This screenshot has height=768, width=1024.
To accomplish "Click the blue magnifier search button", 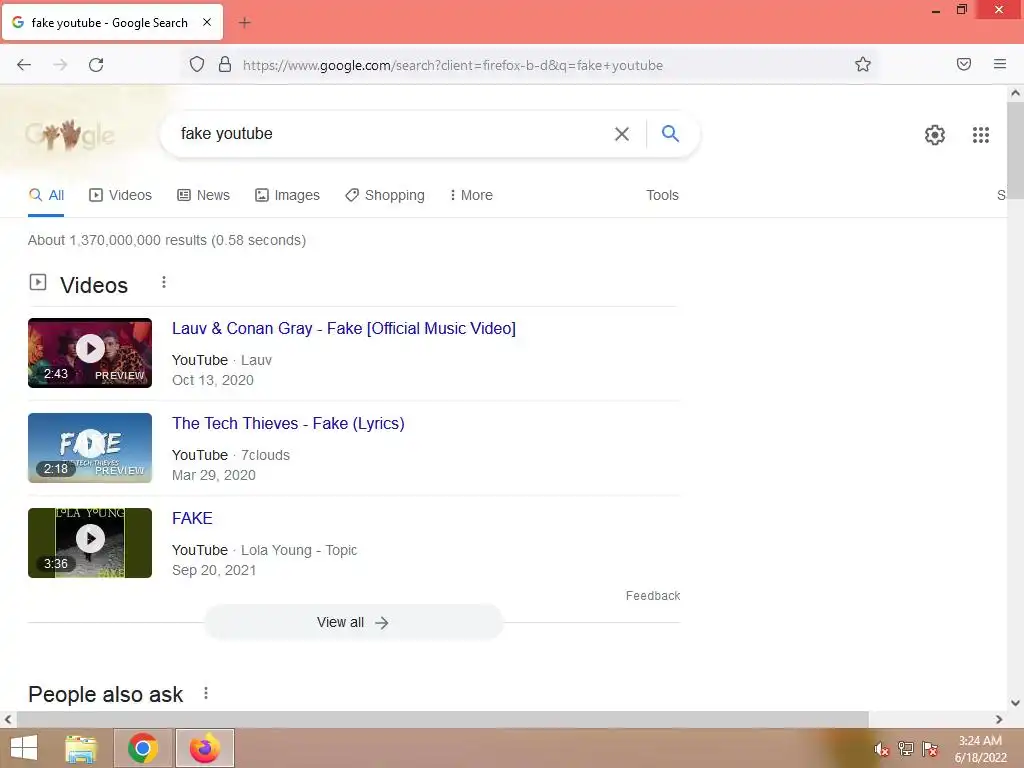I will (x=670, y=133).
